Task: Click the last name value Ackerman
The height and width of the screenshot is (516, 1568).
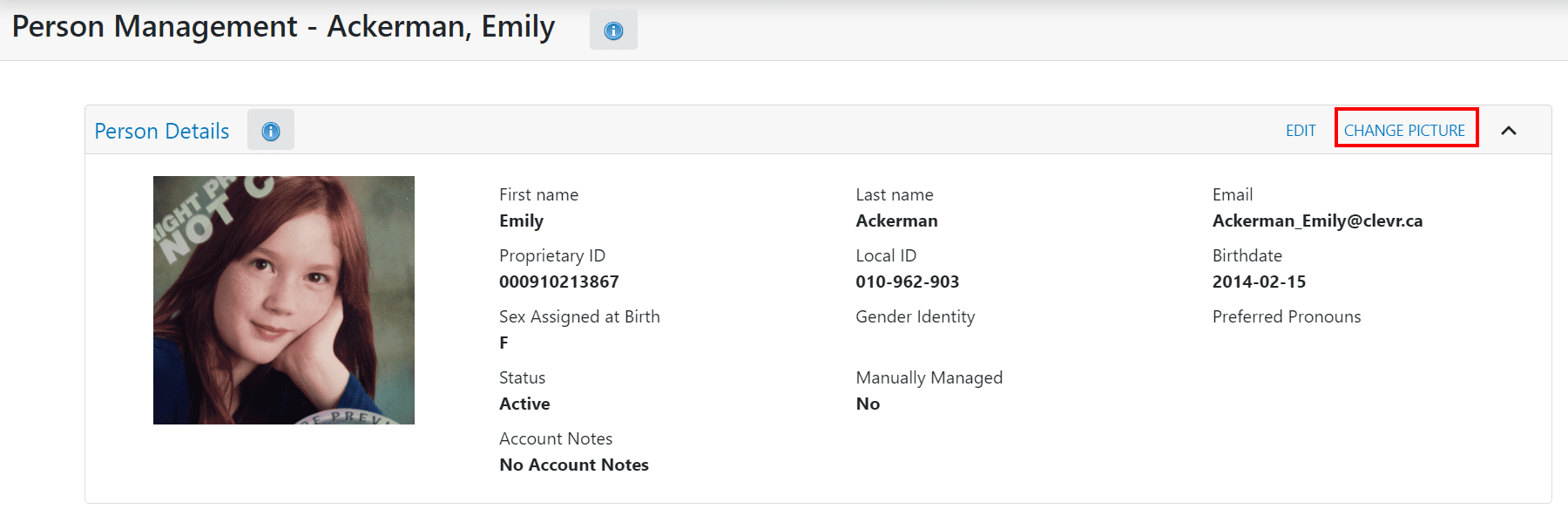Action: [x=896, y=221]
